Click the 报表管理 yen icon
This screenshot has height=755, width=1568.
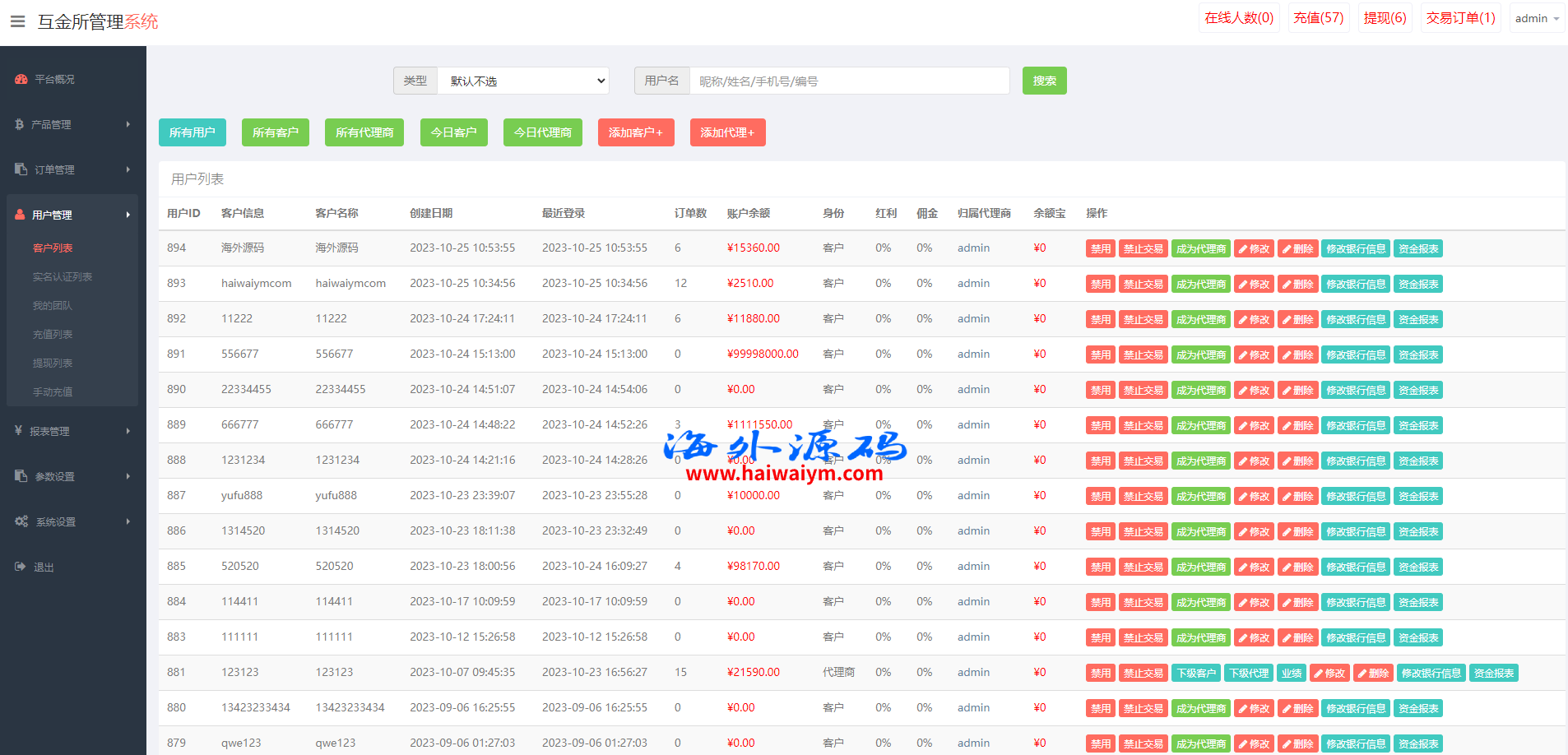click(x=18, y=431)
